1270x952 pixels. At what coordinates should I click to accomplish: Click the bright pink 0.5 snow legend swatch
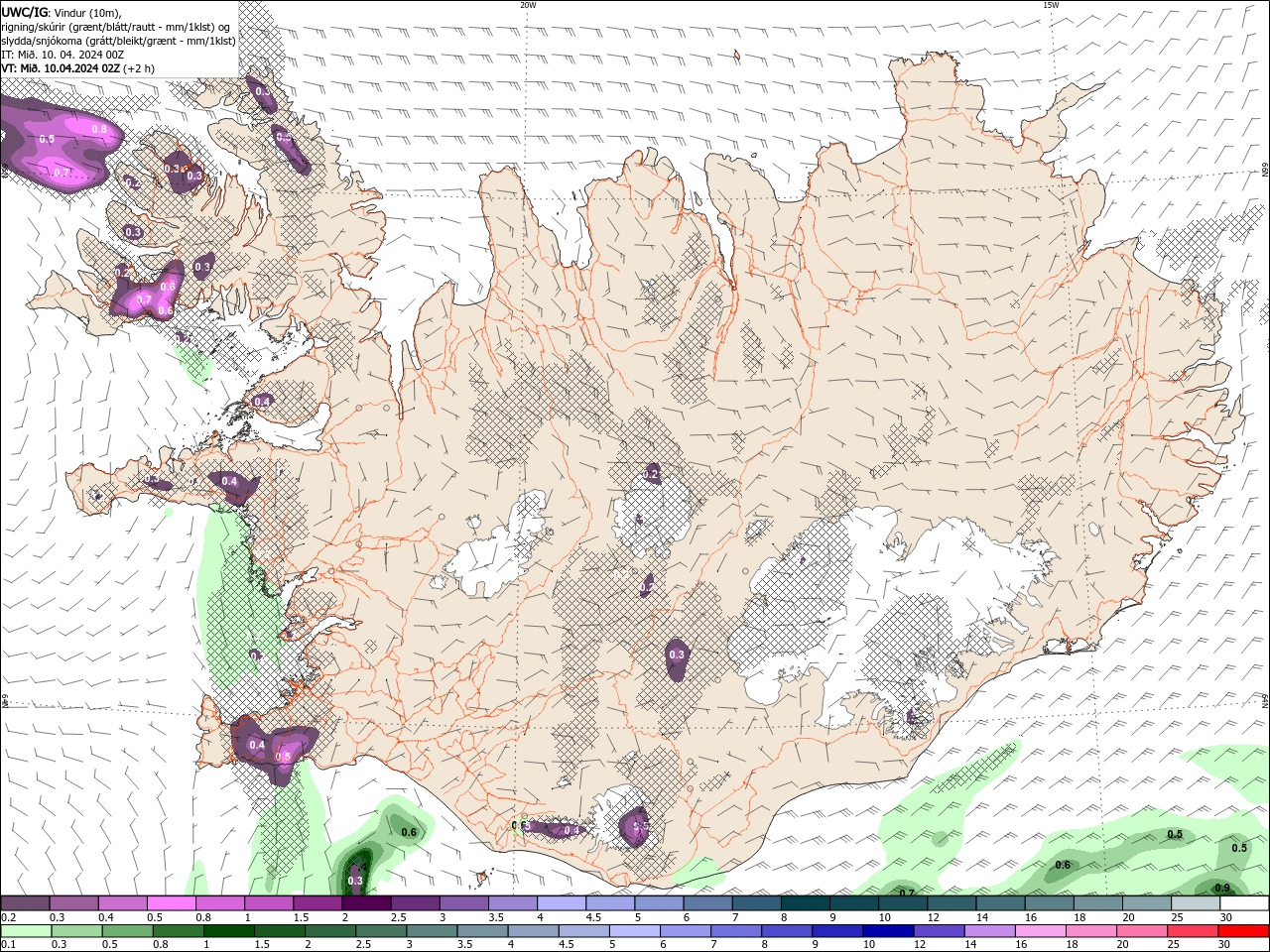(x=172, y=903)
